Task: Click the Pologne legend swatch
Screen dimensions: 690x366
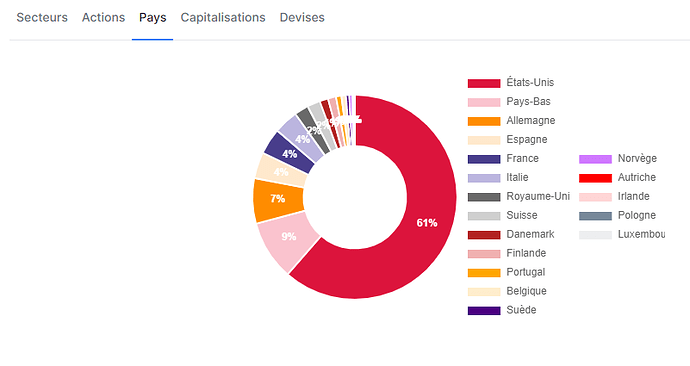Action: click(x=595, y=216)
